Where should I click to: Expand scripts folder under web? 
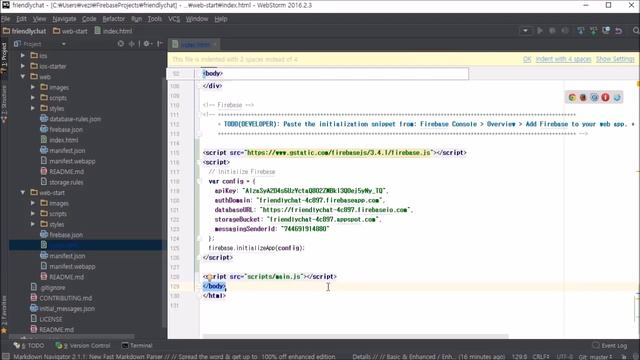(x=33, y=98)
